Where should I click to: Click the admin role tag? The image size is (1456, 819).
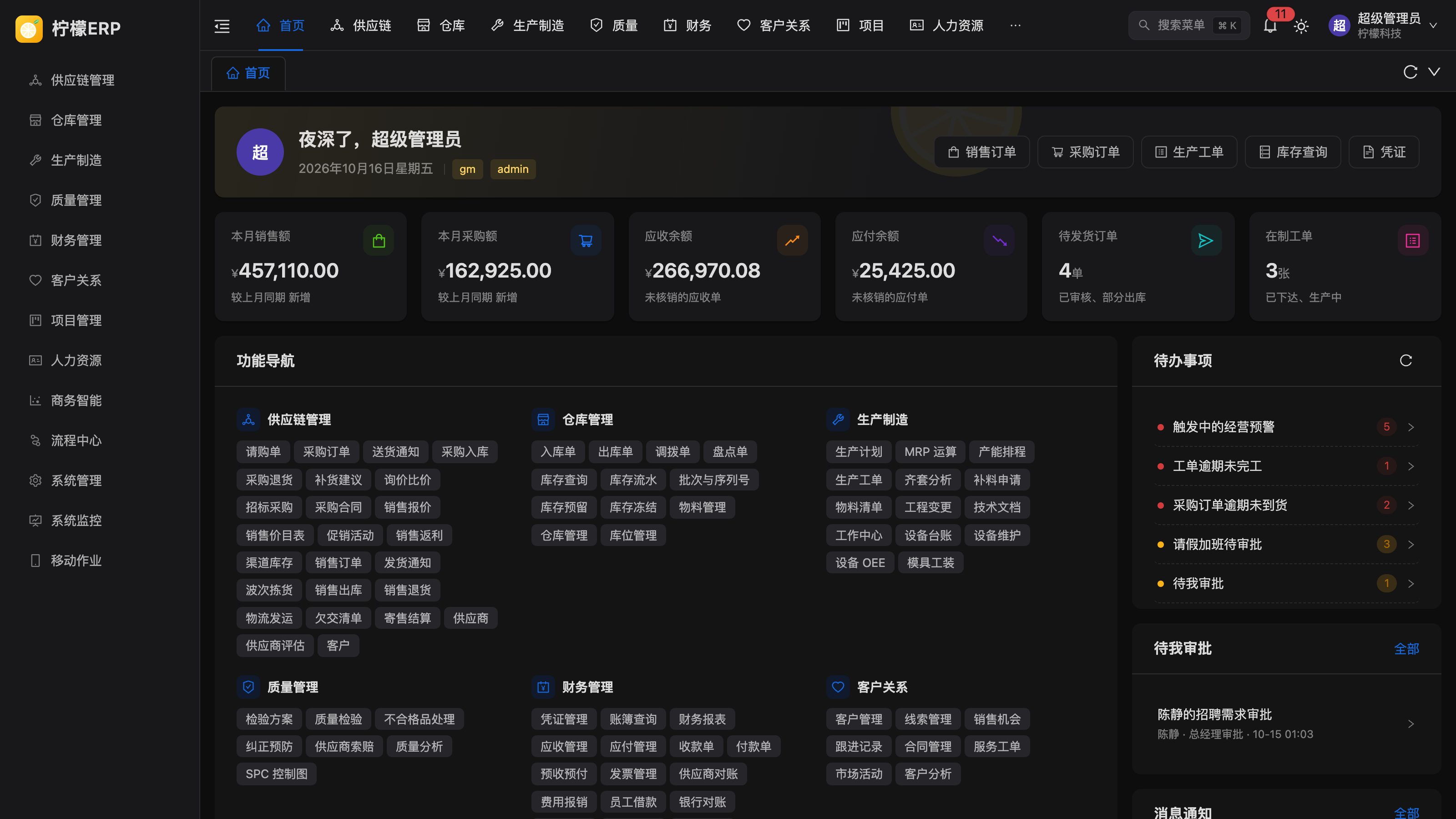click(x=513, y=169)
